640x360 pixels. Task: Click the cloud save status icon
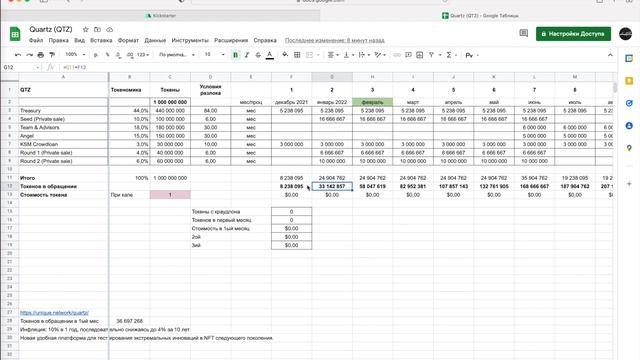[x=109, y=29]
